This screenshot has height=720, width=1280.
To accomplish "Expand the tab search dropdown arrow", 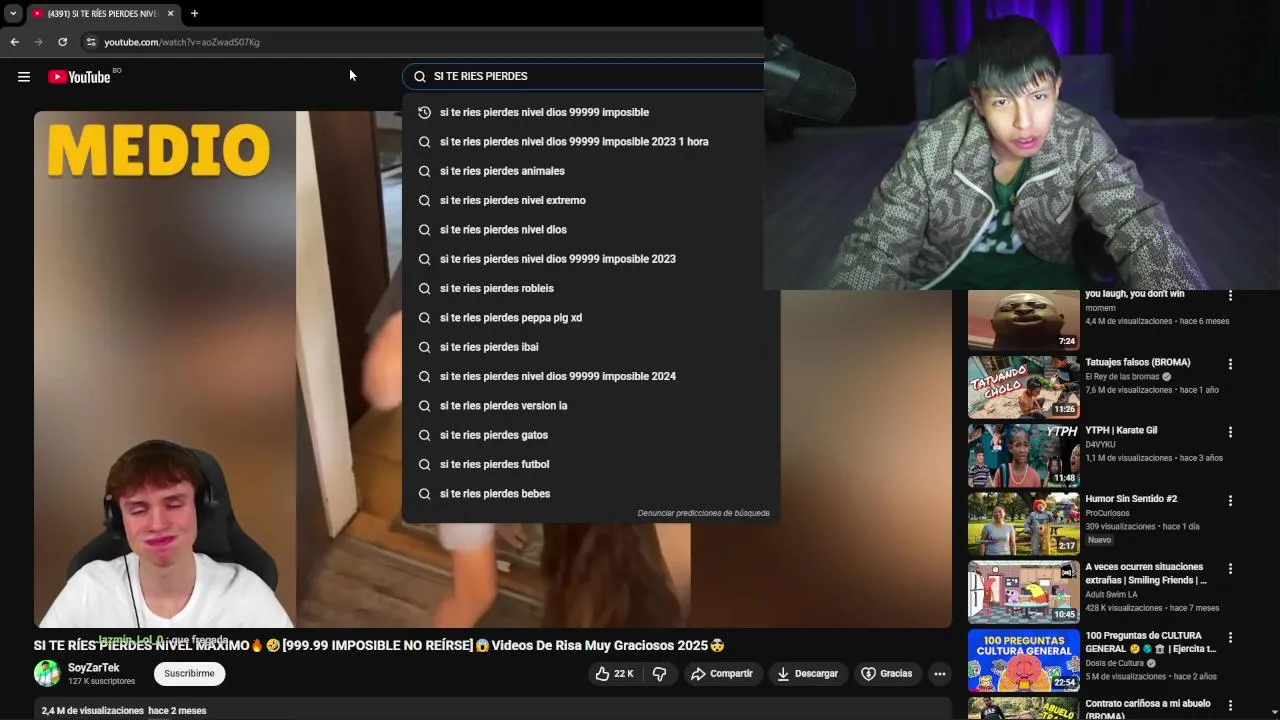I will pos(13,13).
